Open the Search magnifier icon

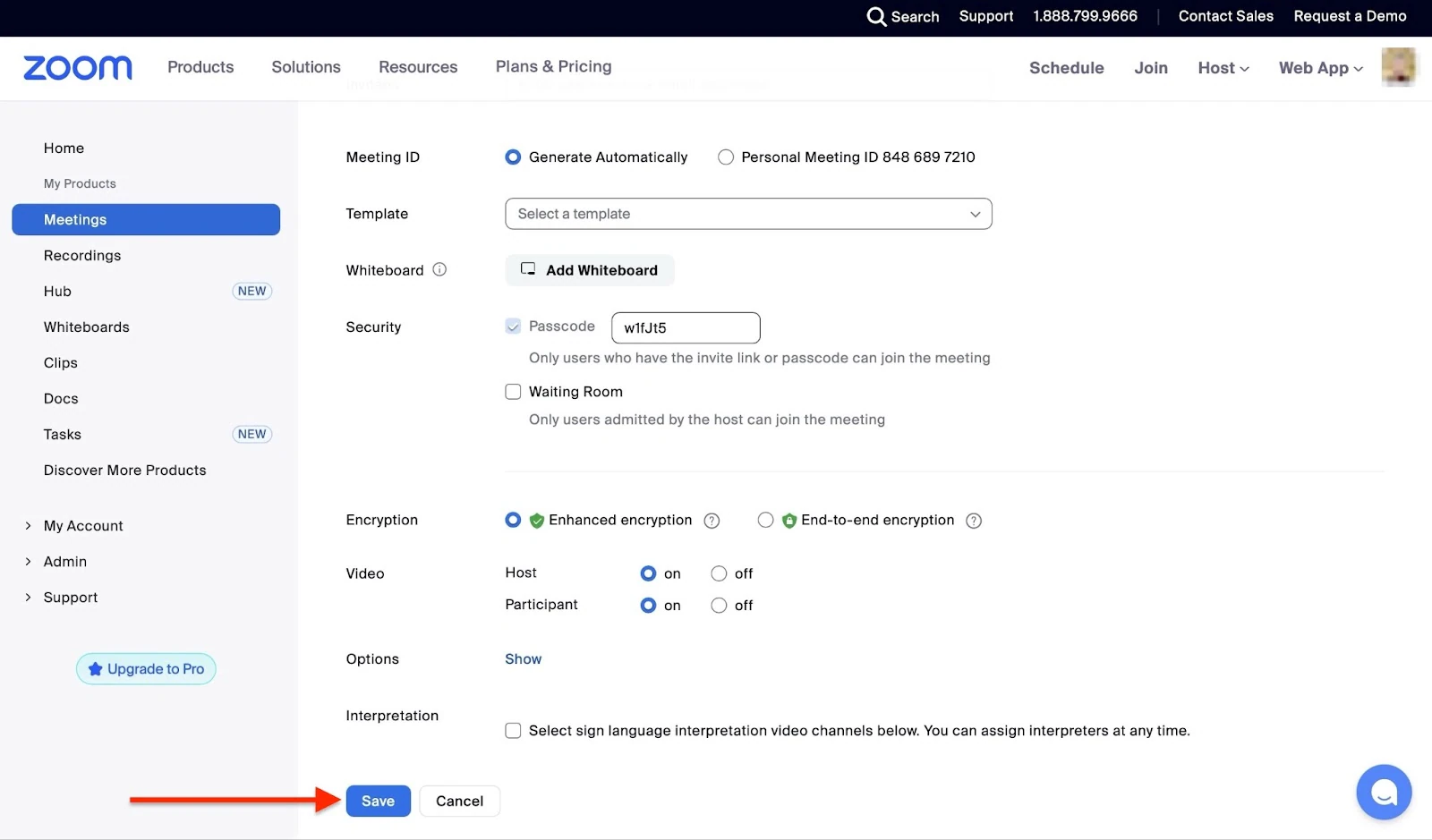[876, 16]
